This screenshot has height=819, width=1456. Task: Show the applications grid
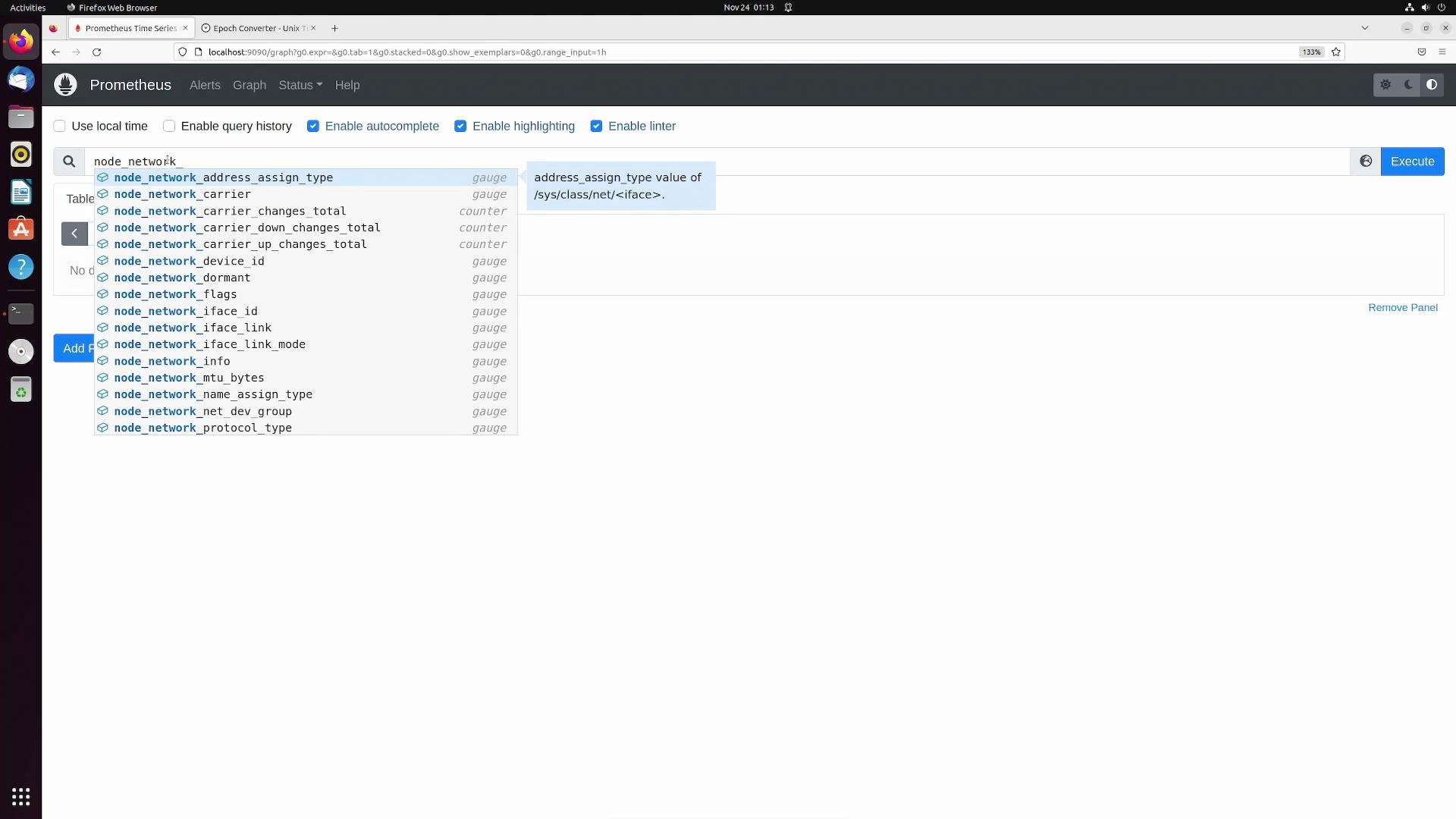[x=21, y=797]
